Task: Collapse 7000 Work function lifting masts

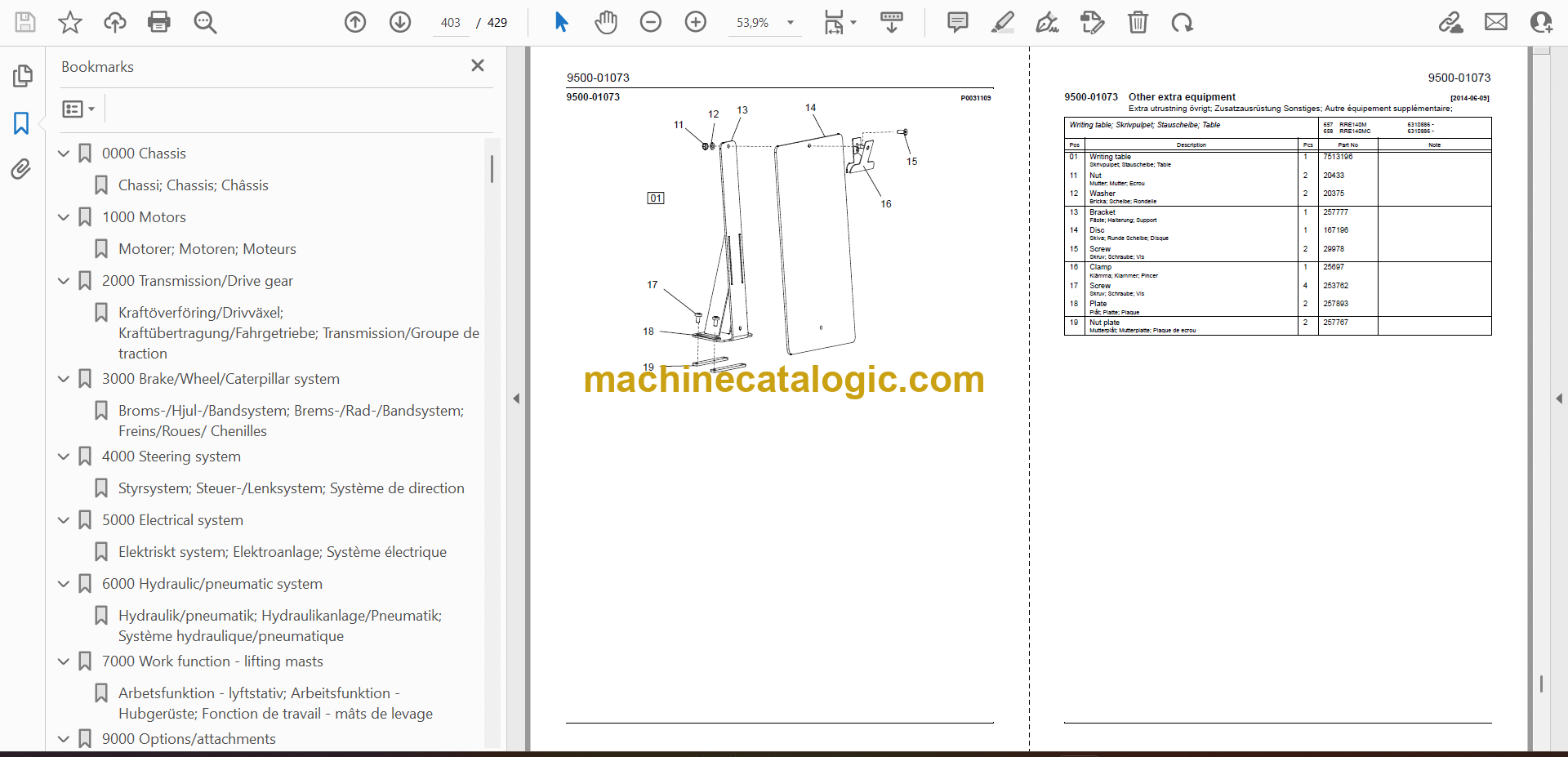Action: (x=64, y=661)
